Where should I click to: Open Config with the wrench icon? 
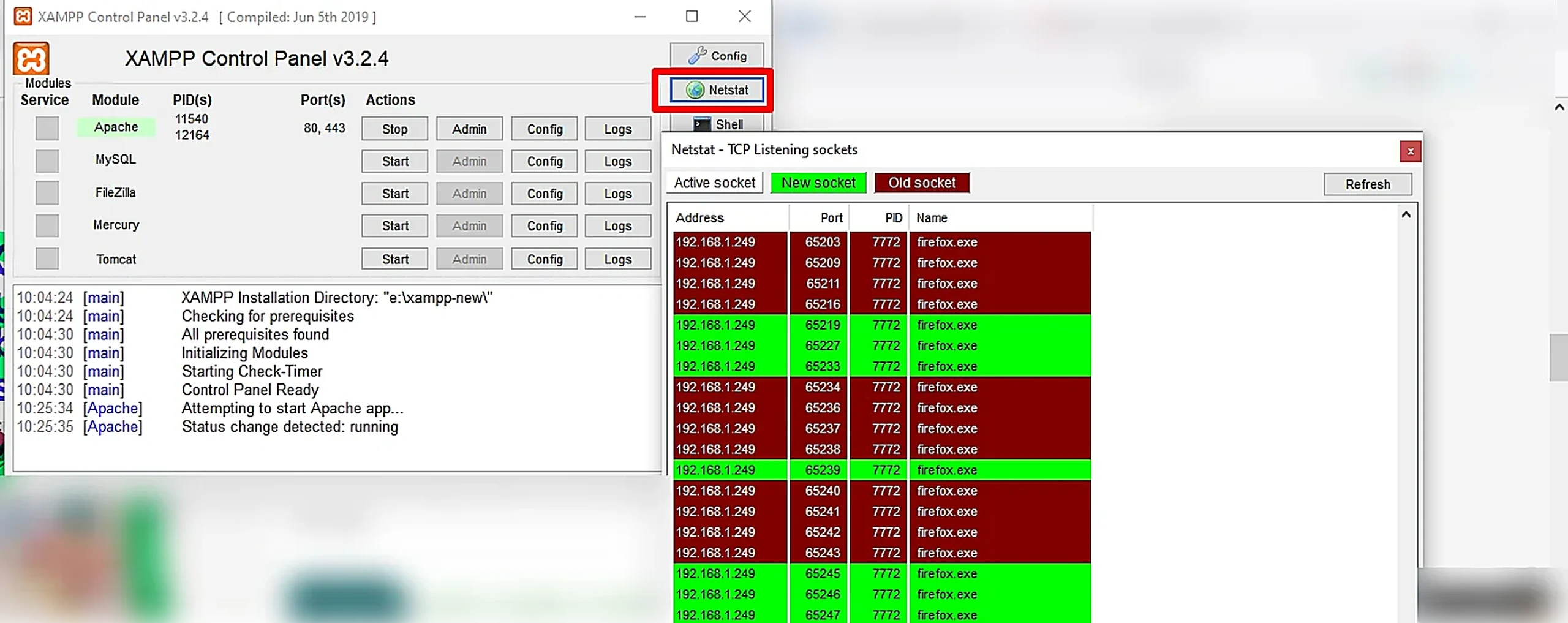[717, 56]
